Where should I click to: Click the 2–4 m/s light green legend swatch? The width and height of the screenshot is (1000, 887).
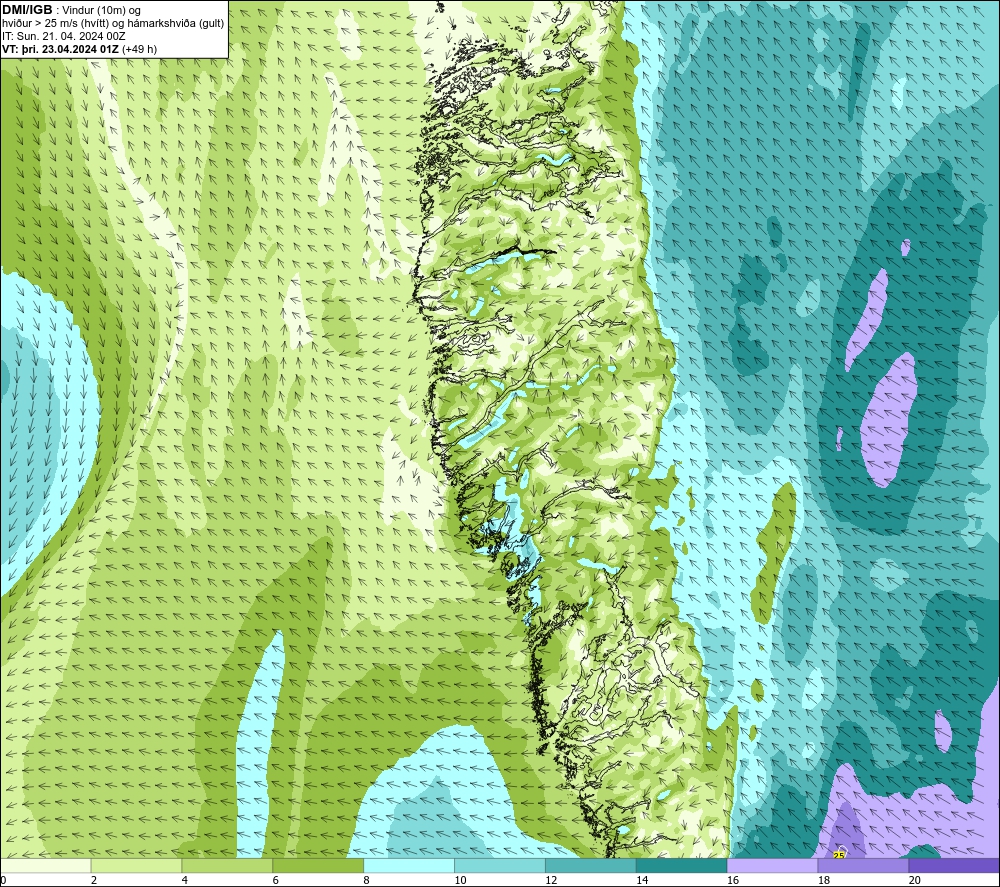pyautogui.click(x=136, y=865)
